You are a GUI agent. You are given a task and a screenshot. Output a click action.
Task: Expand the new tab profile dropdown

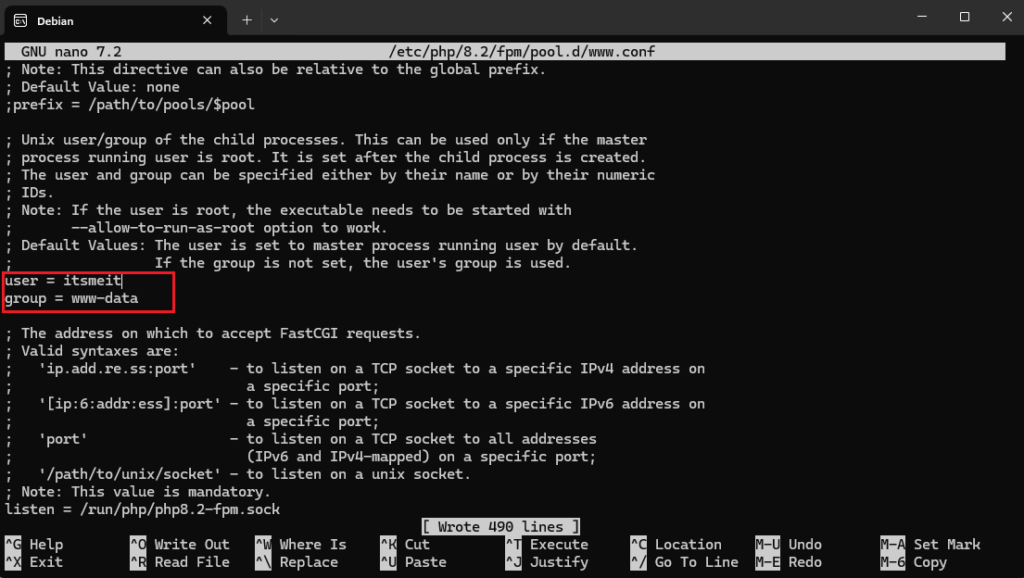(x=274, y=20)
